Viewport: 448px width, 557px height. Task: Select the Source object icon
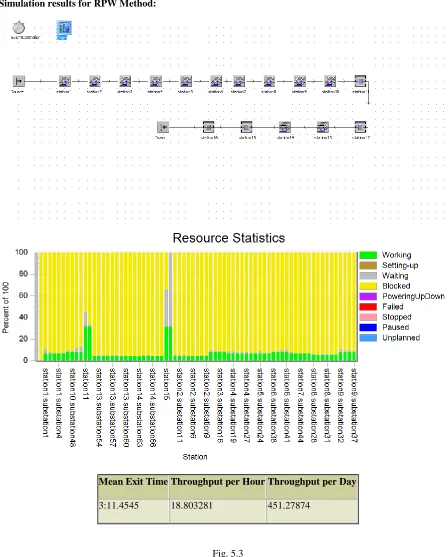(x=19, y=81)
